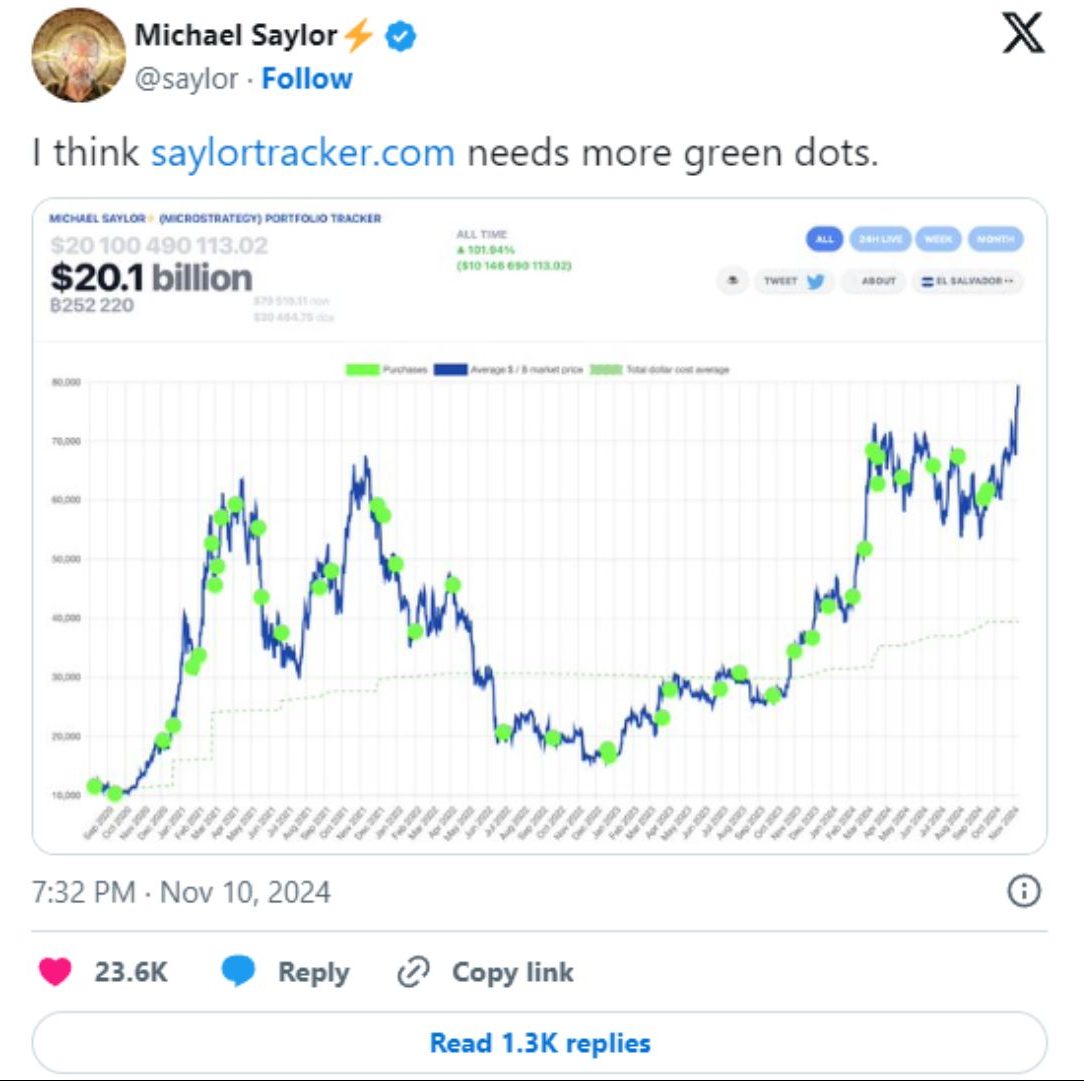Click the El Salvador flag icon
Viewport: 1084px width, 1081px height.
tap(928, 282)
